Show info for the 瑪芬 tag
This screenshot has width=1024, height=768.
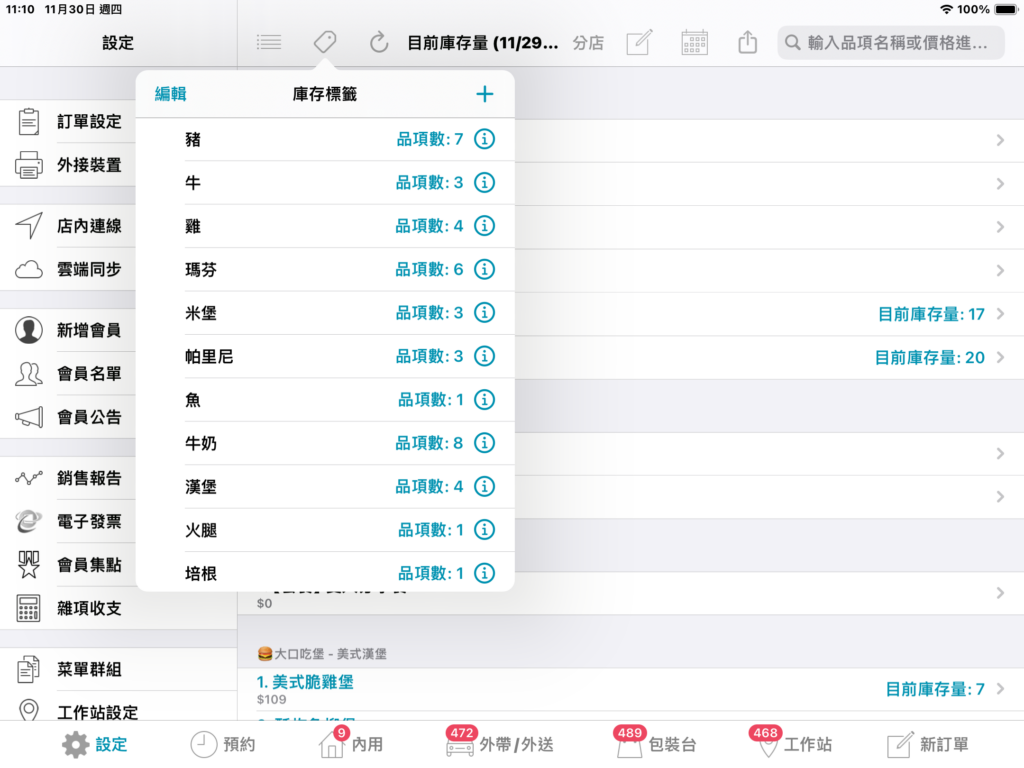pos(485,269)
